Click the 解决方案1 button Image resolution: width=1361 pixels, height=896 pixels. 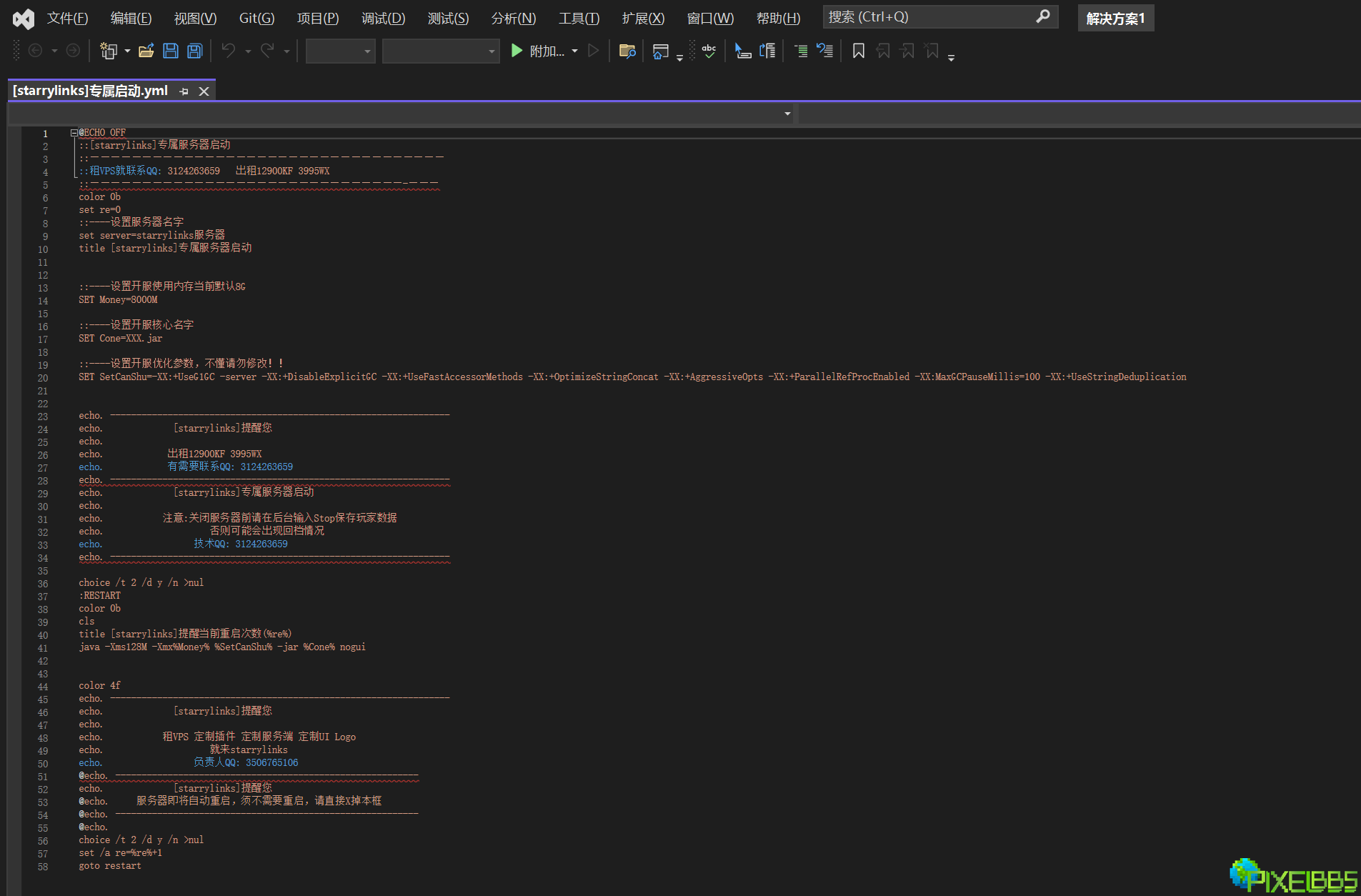[1115, 18]
